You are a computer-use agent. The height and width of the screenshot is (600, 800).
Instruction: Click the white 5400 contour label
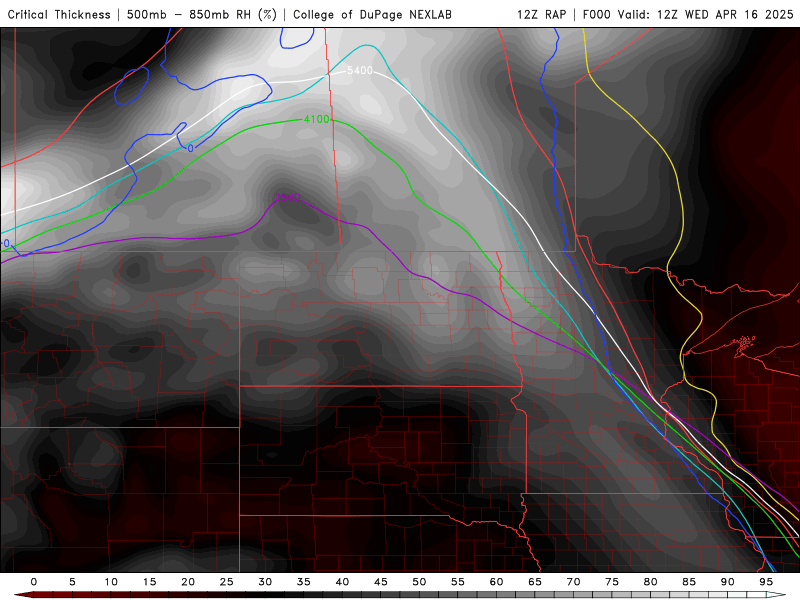tap(360, 70)
